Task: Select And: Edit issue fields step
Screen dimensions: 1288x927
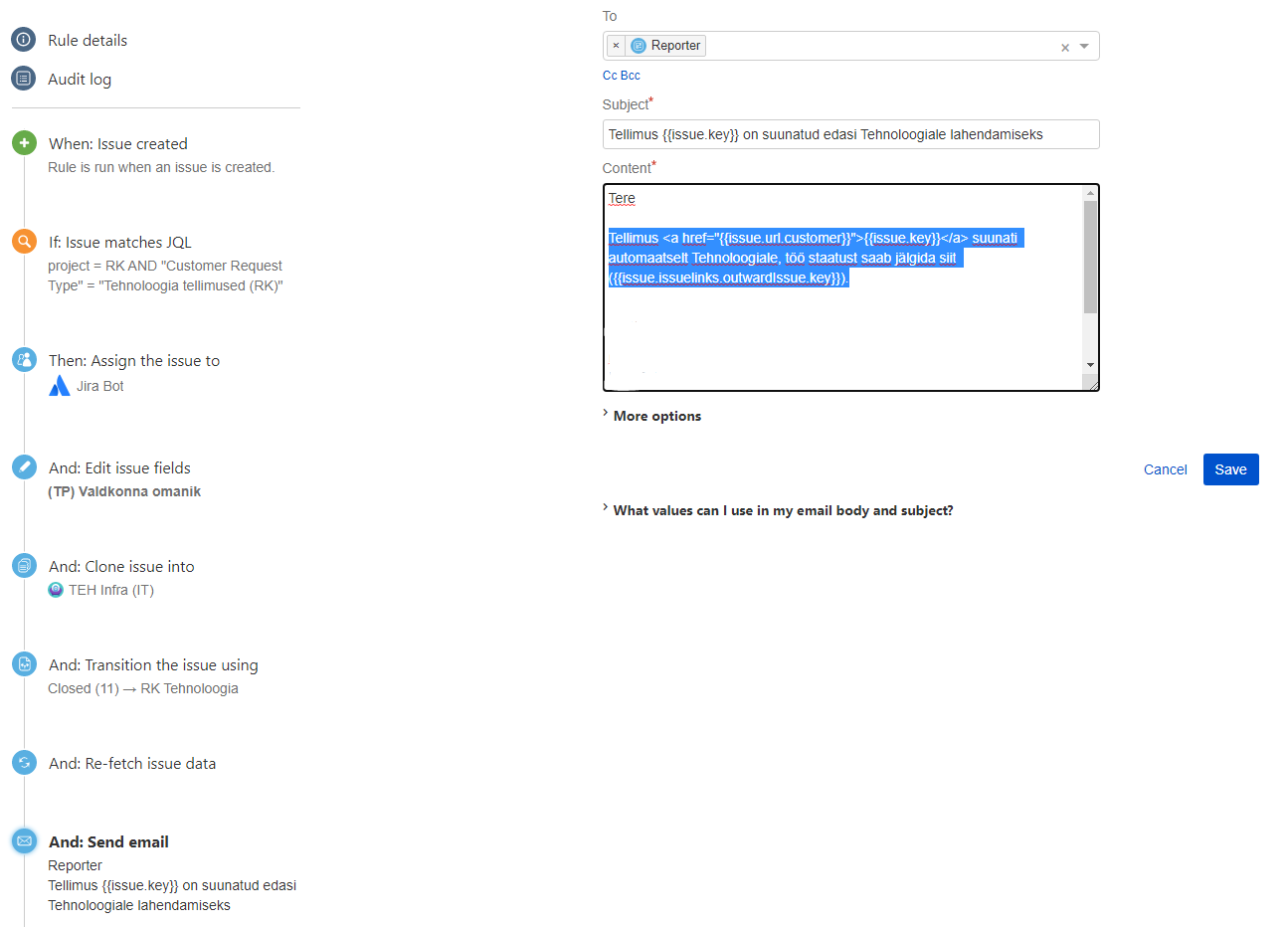Action: pyautogui.click(x=119, y=467)
